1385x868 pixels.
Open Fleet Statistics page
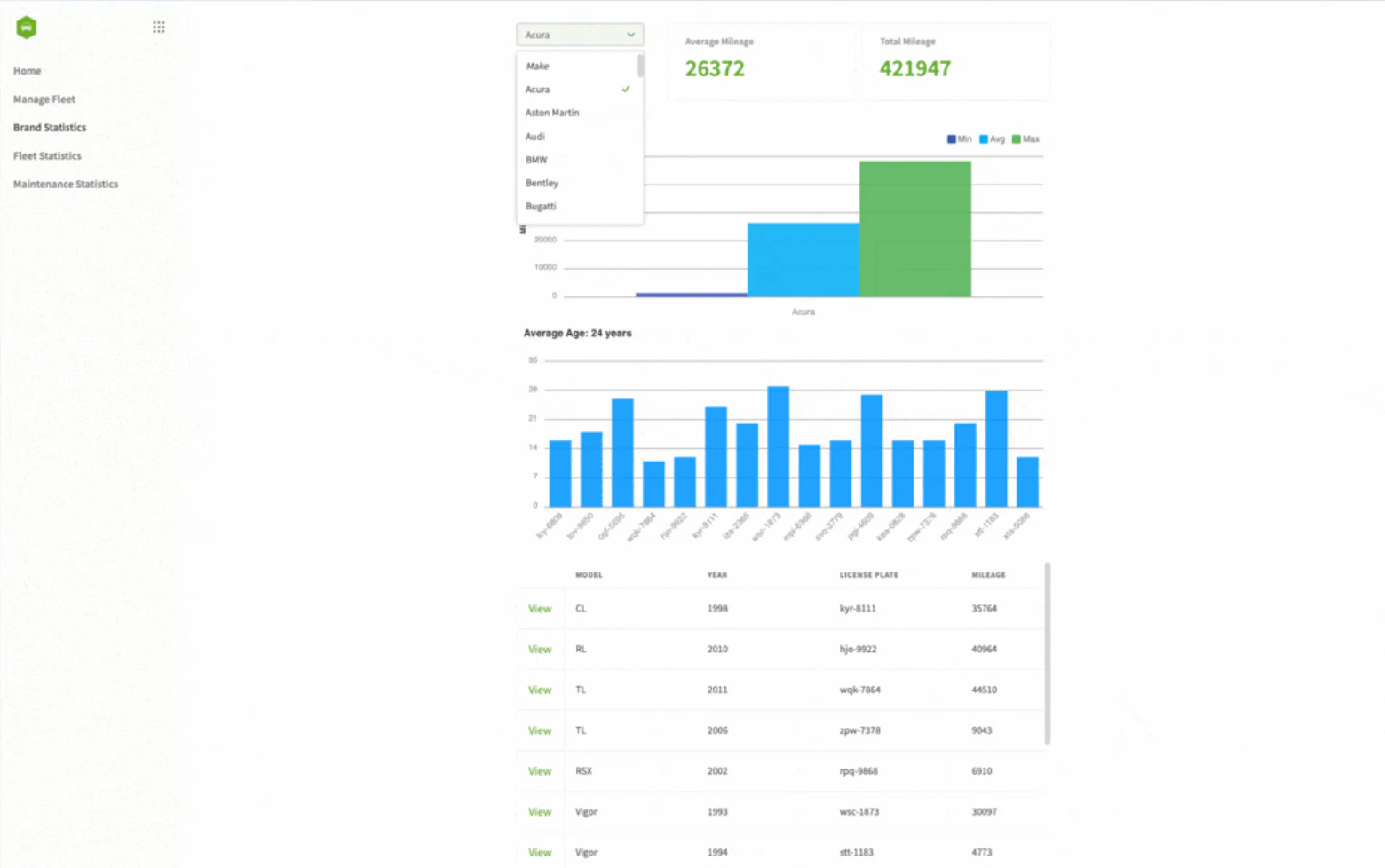47,156
